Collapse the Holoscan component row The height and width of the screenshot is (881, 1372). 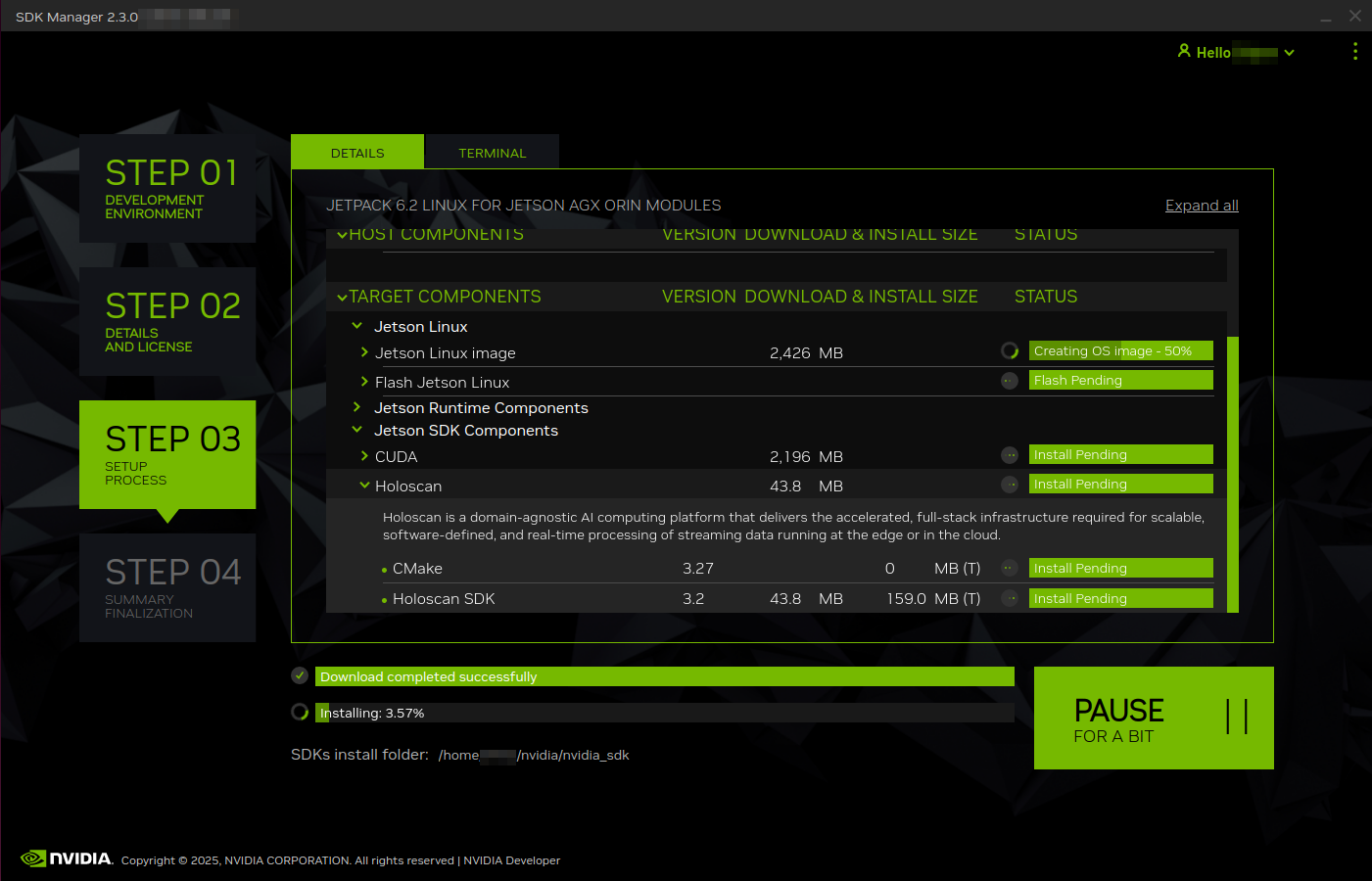pos(364,486)
